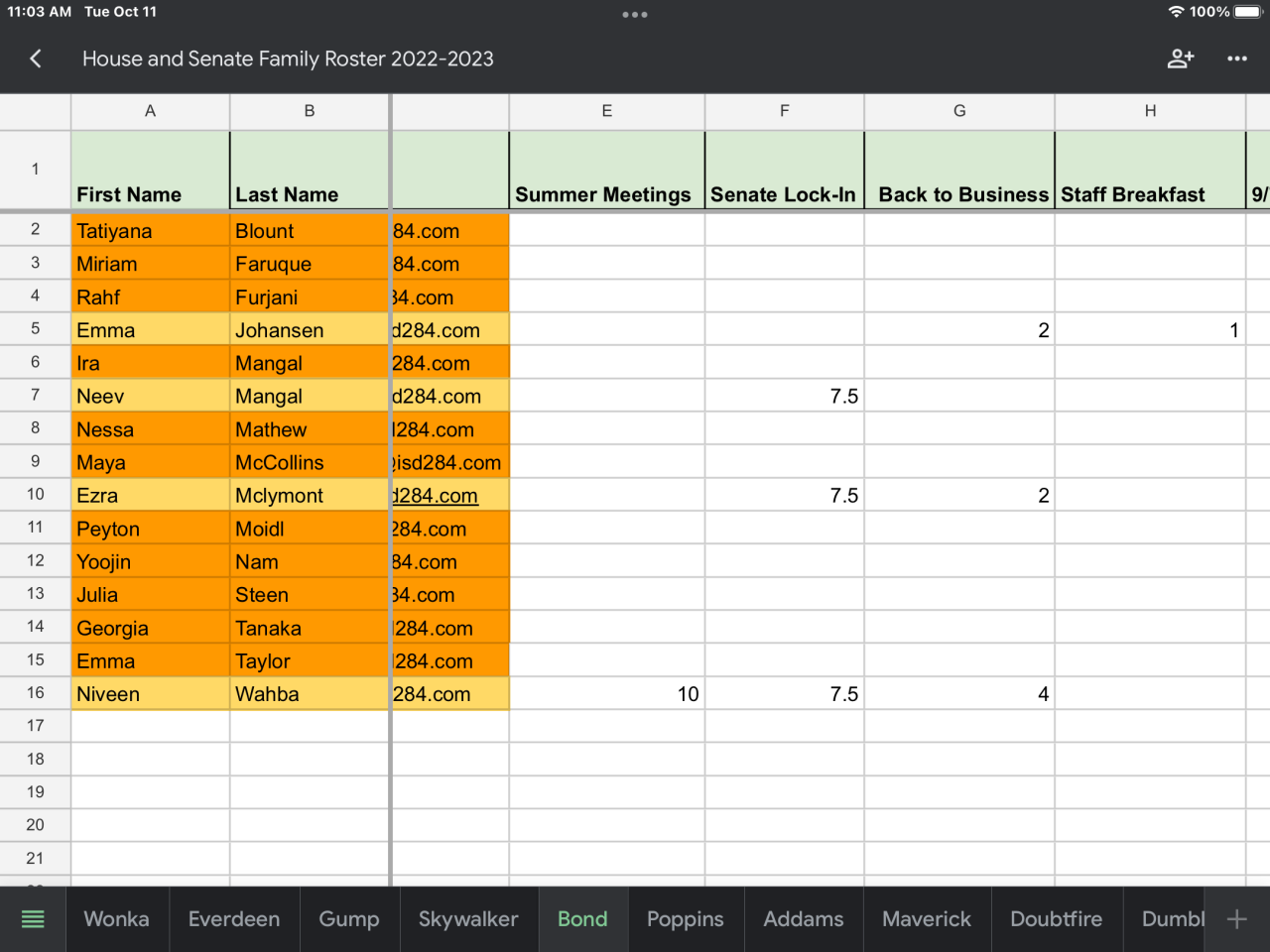The width and height of the screenshot is (1270, 952).
Task: Open the share and add people icon
Action: [1181, 59]
